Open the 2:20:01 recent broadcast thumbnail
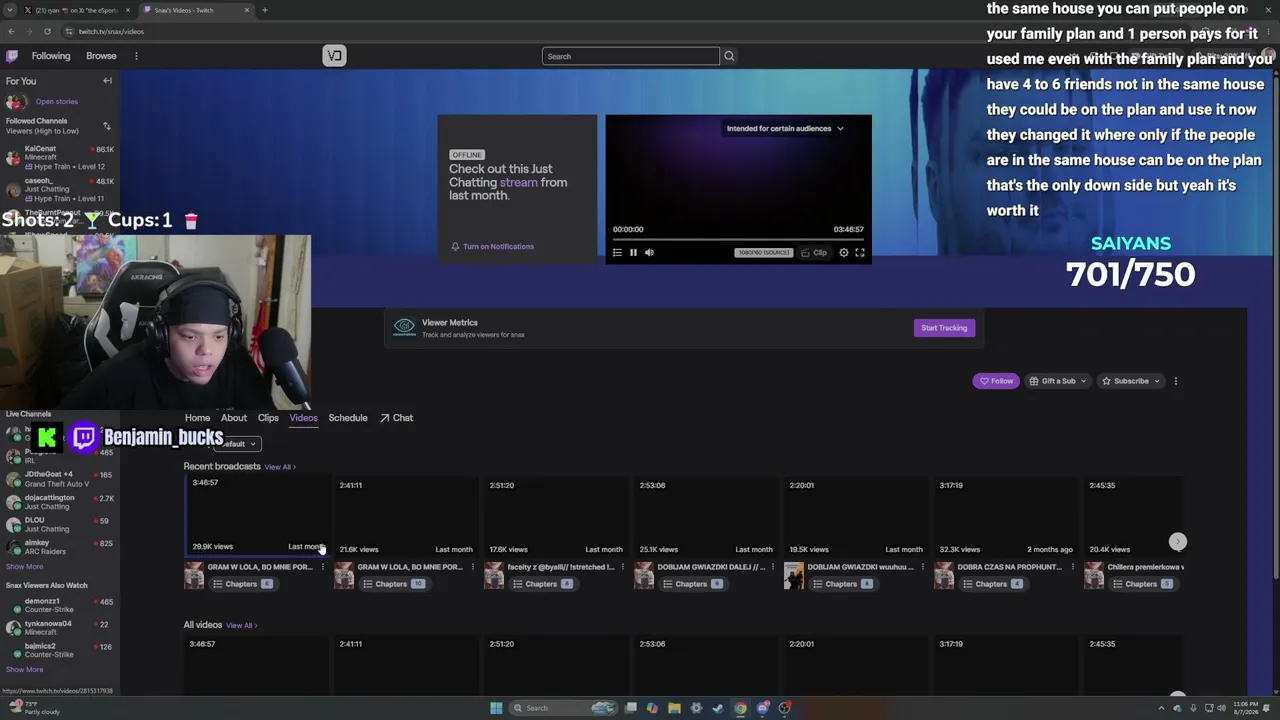 [x=855, y=516]
